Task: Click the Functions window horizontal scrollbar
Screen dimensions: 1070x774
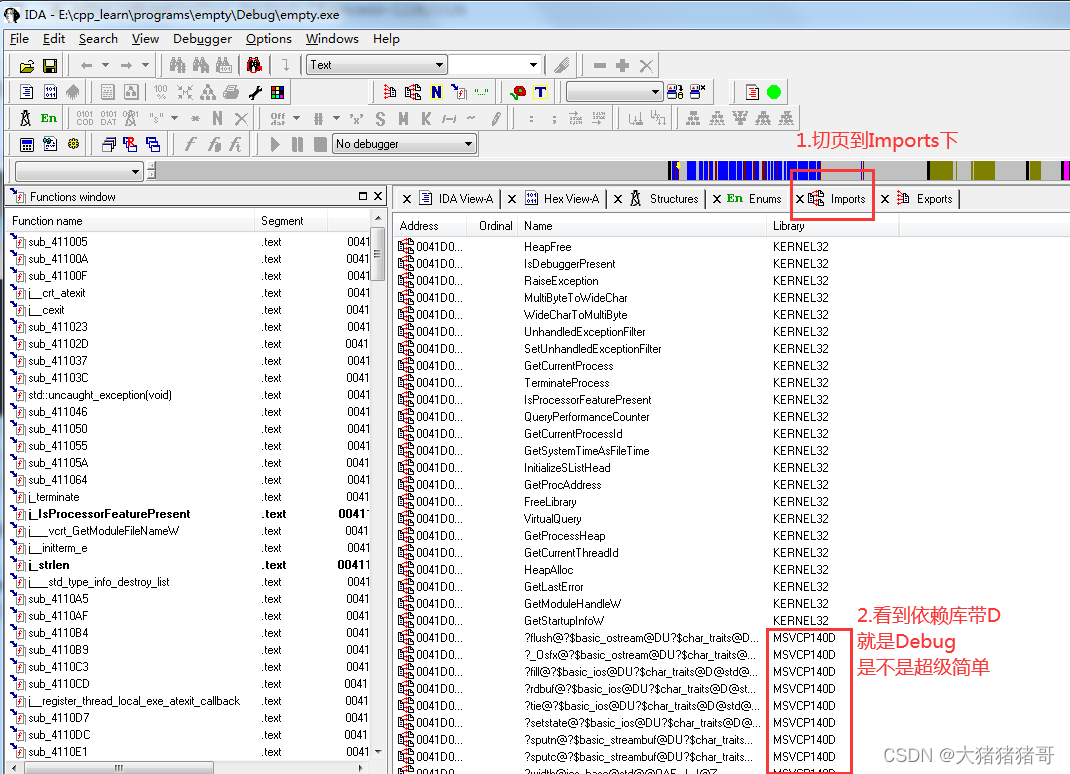Action: tap(188, 768)
